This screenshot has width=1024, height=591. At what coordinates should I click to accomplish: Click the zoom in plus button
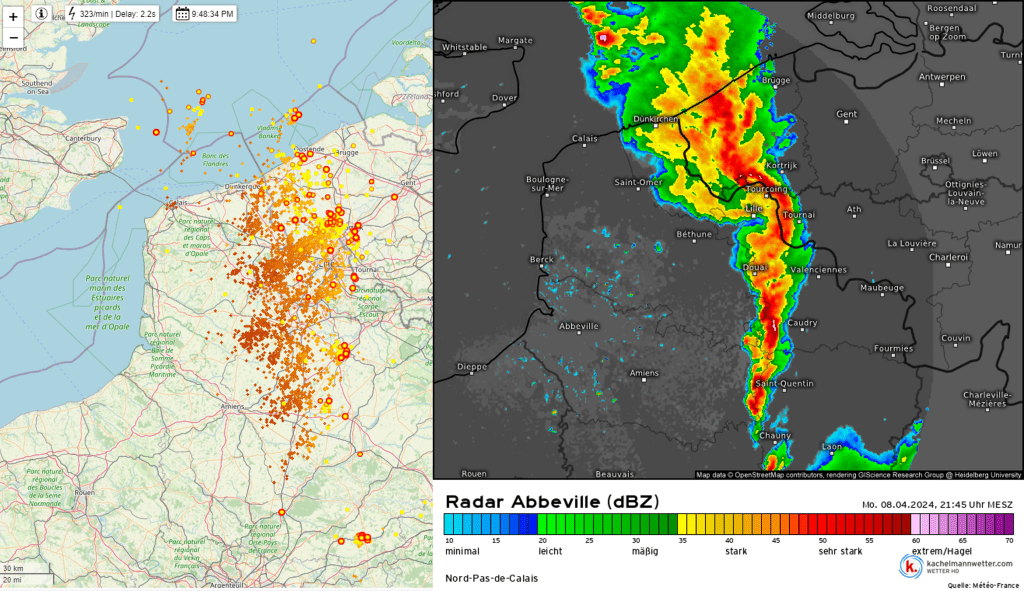coord(13,17)
